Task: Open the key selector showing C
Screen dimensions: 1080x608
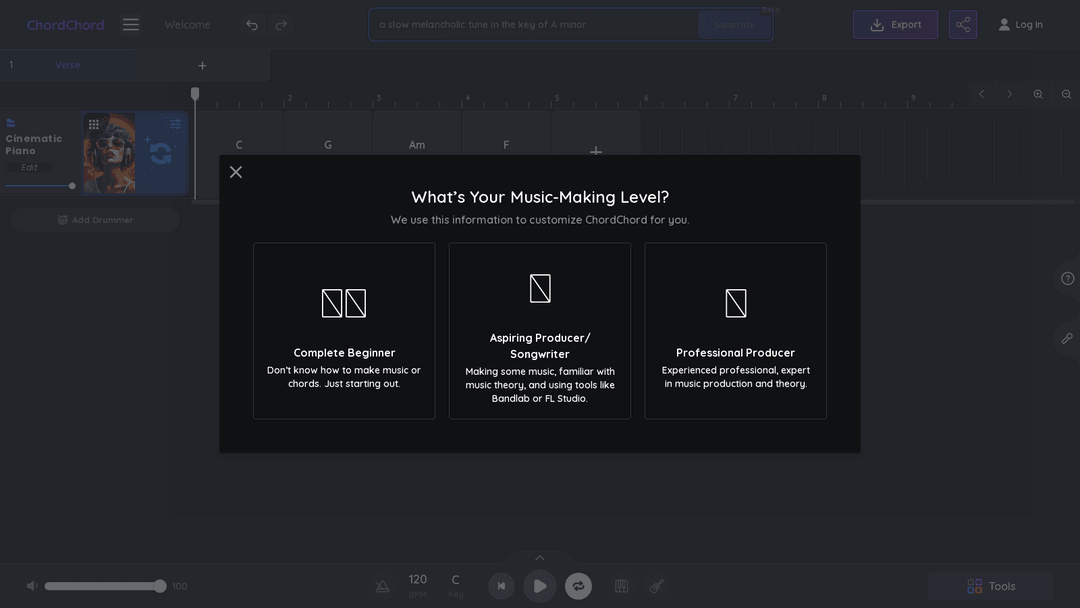Action: (455, 585)
